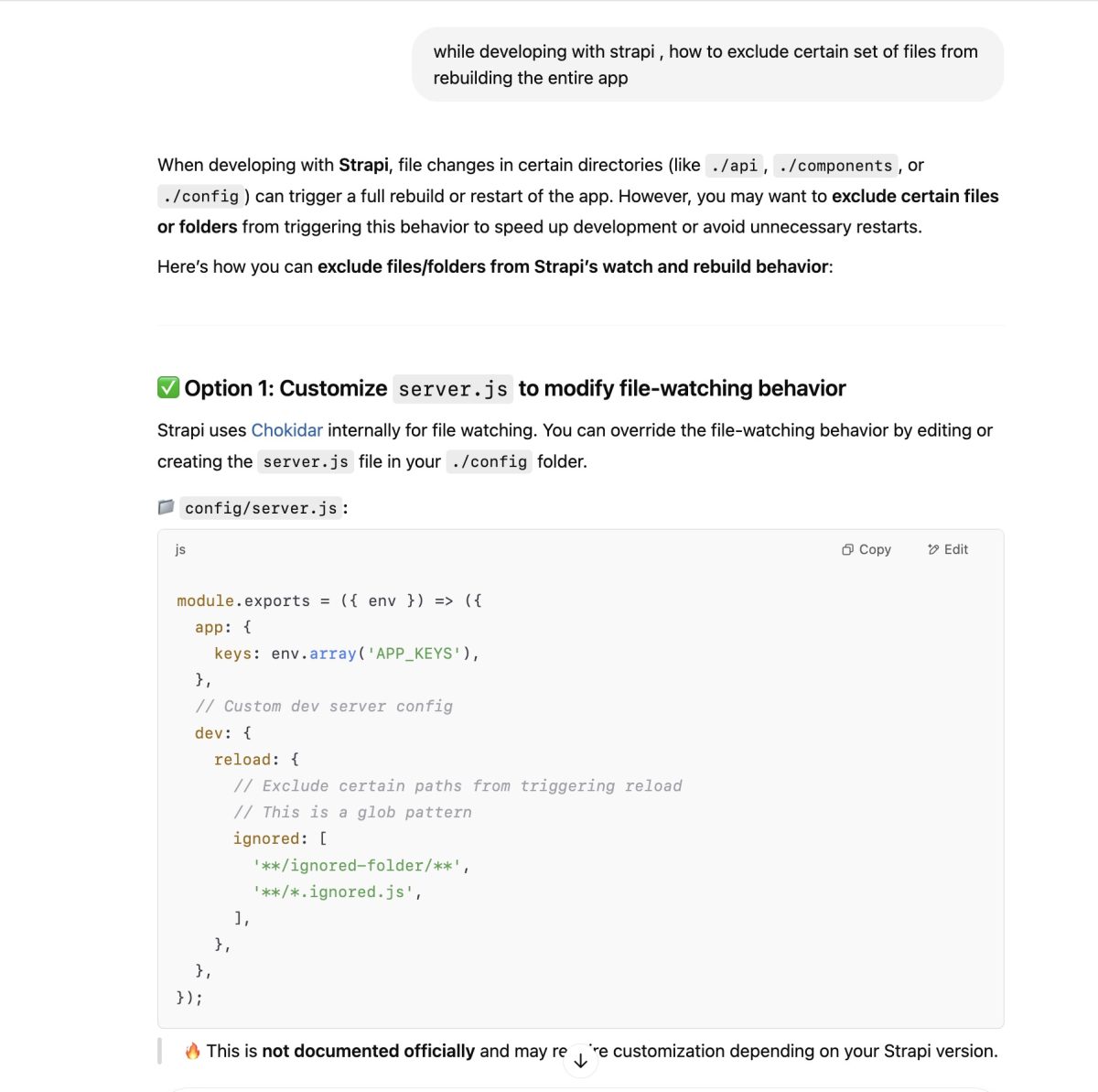Click the bold "not documented officially" text
The height and width of the screenshot is (1092, 1098).
pyautogui.click(x=369, y=1051)
